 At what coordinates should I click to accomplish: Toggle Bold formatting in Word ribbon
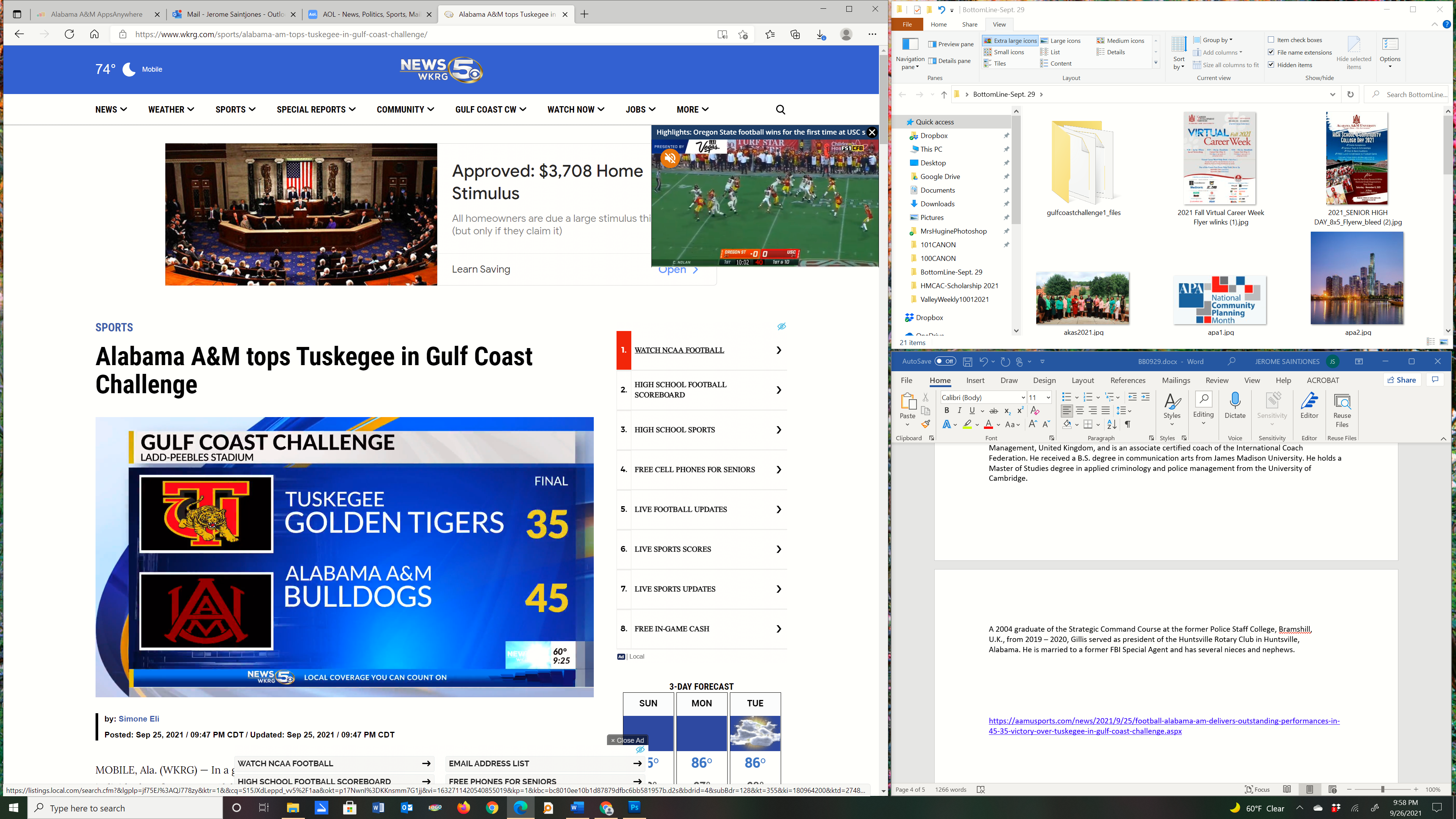tap(947, 410)
